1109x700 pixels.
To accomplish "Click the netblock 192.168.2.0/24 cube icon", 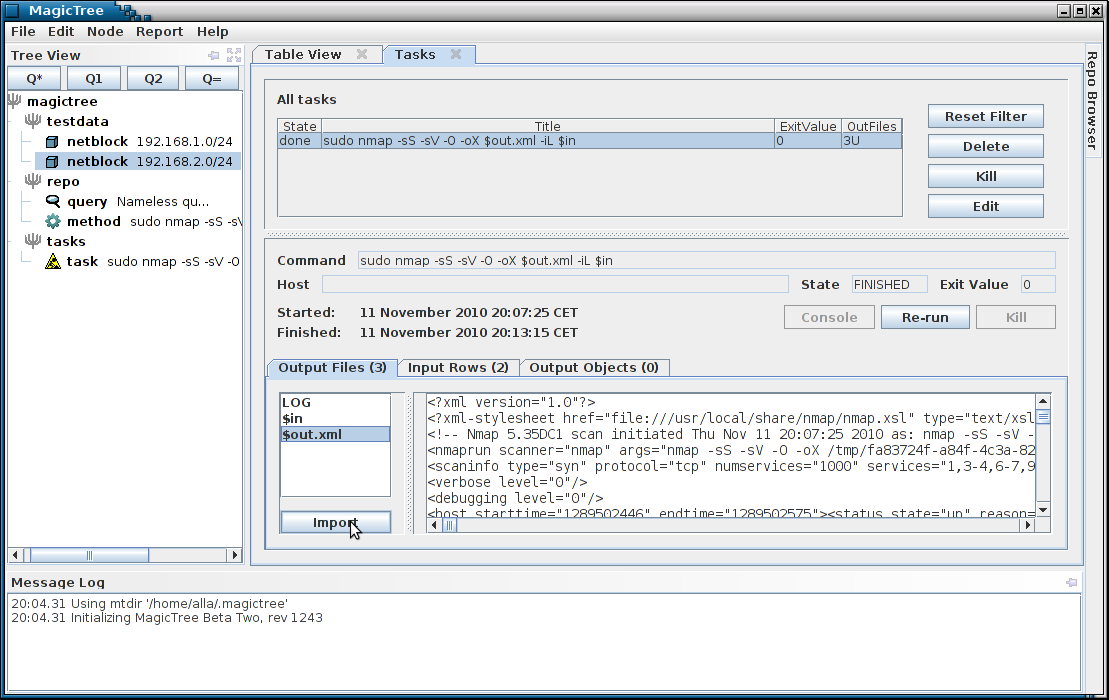I will point(52,161).
